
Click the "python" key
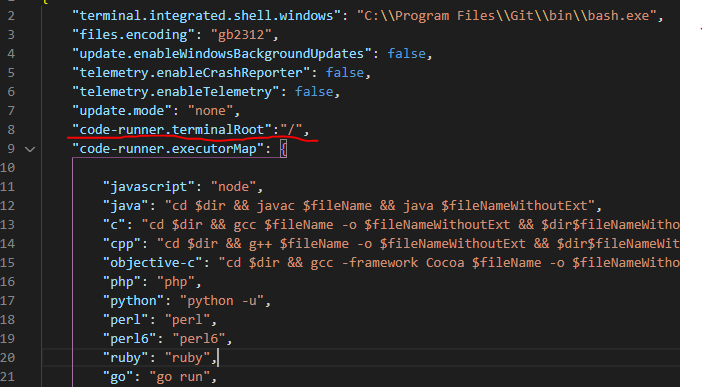(x=133, y=301)
